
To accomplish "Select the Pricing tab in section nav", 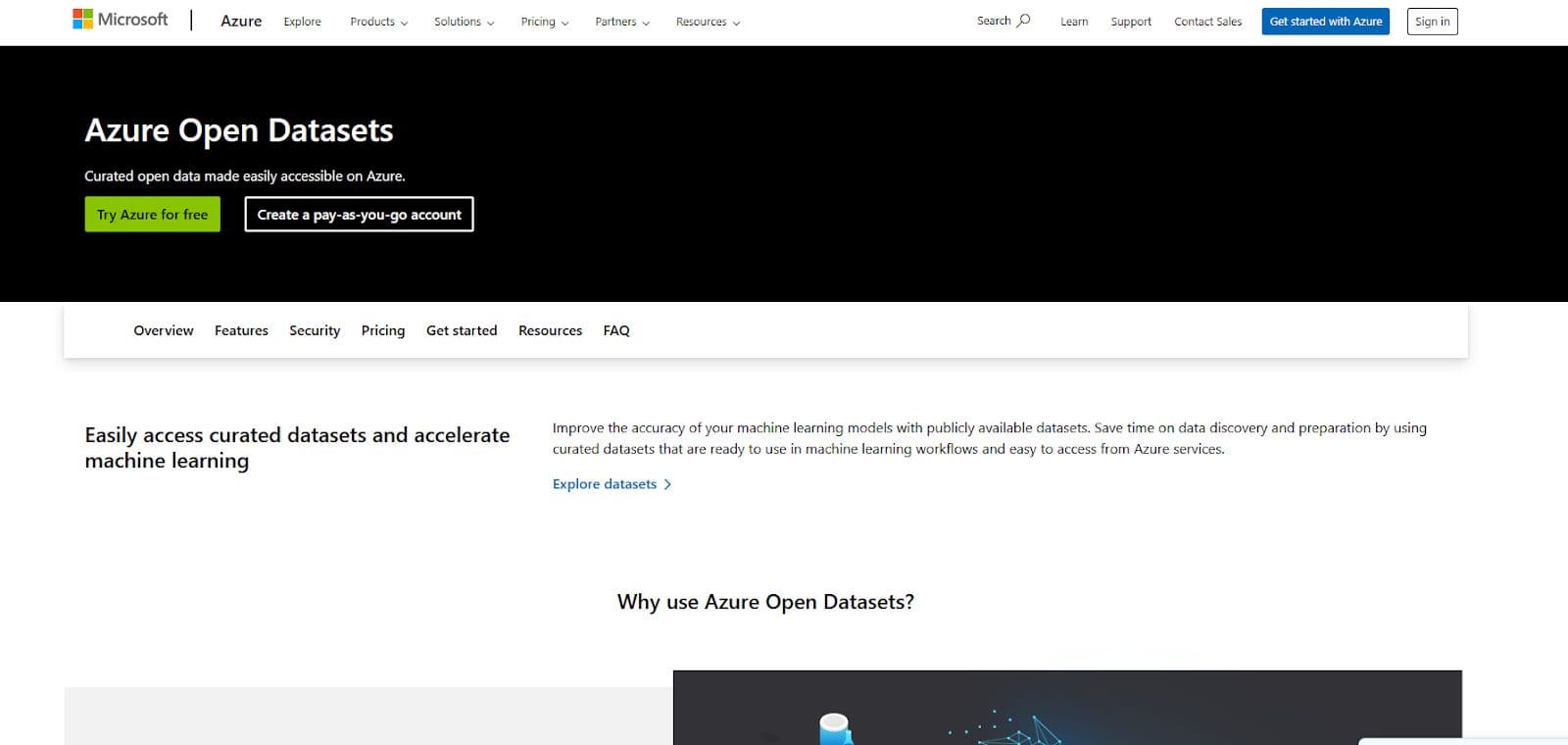I will click(x=383, y=330).
